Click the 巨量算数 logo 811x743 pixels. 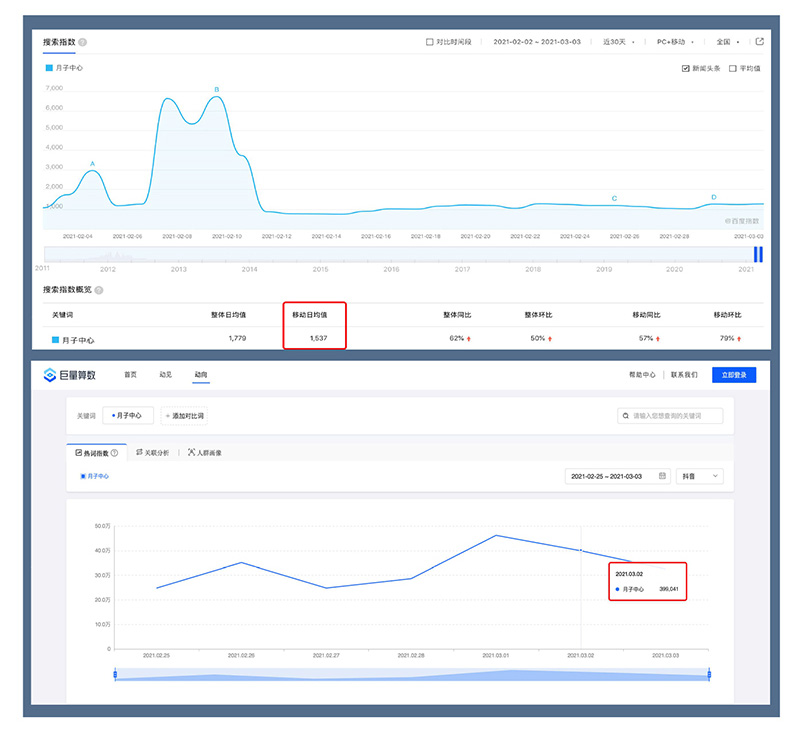click(70, 375)
